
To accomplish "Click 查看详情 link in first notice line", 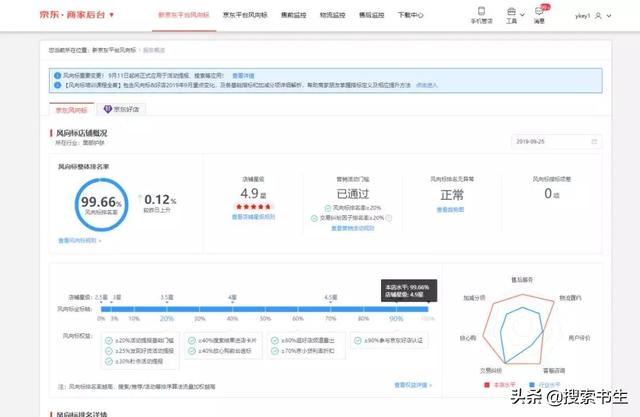I will pos(243,75).
